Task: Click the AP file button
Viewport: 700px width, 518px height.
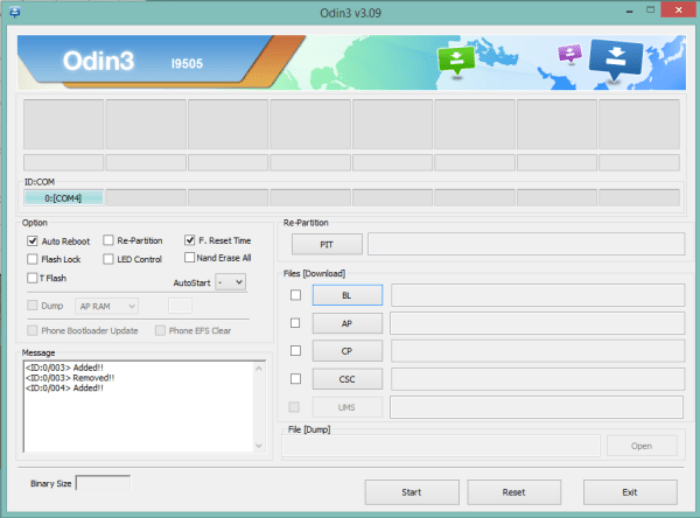Action: point(347,323)
